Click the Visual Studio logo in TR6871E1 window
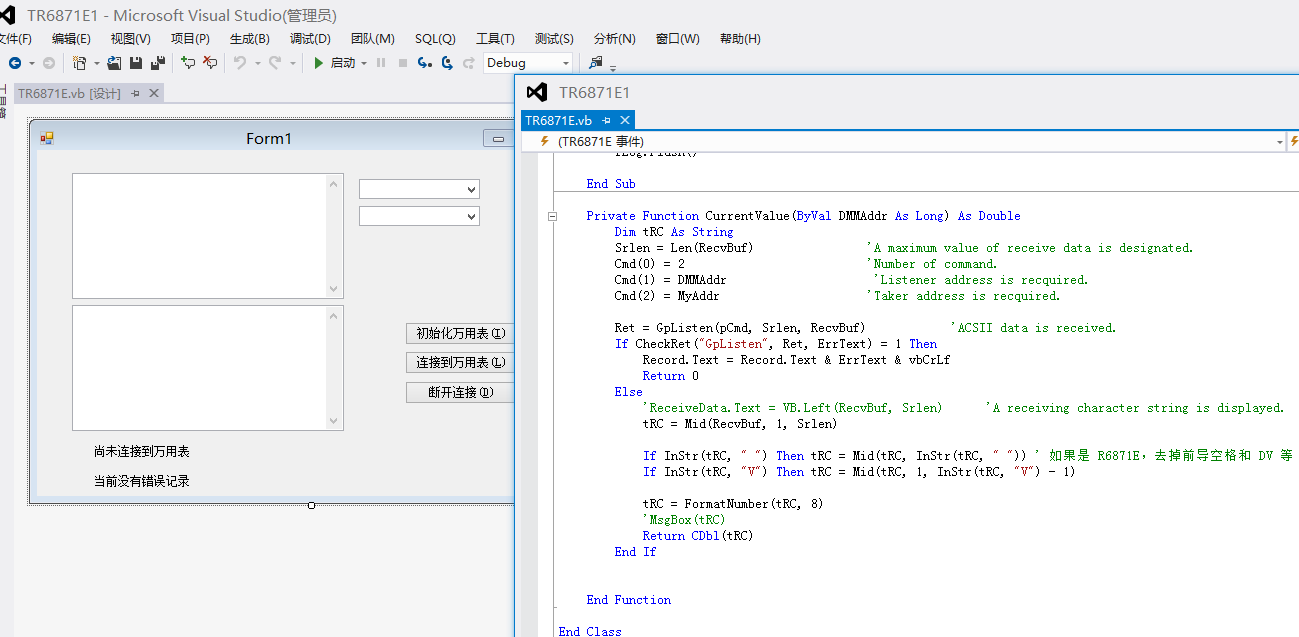 (536, 92)
